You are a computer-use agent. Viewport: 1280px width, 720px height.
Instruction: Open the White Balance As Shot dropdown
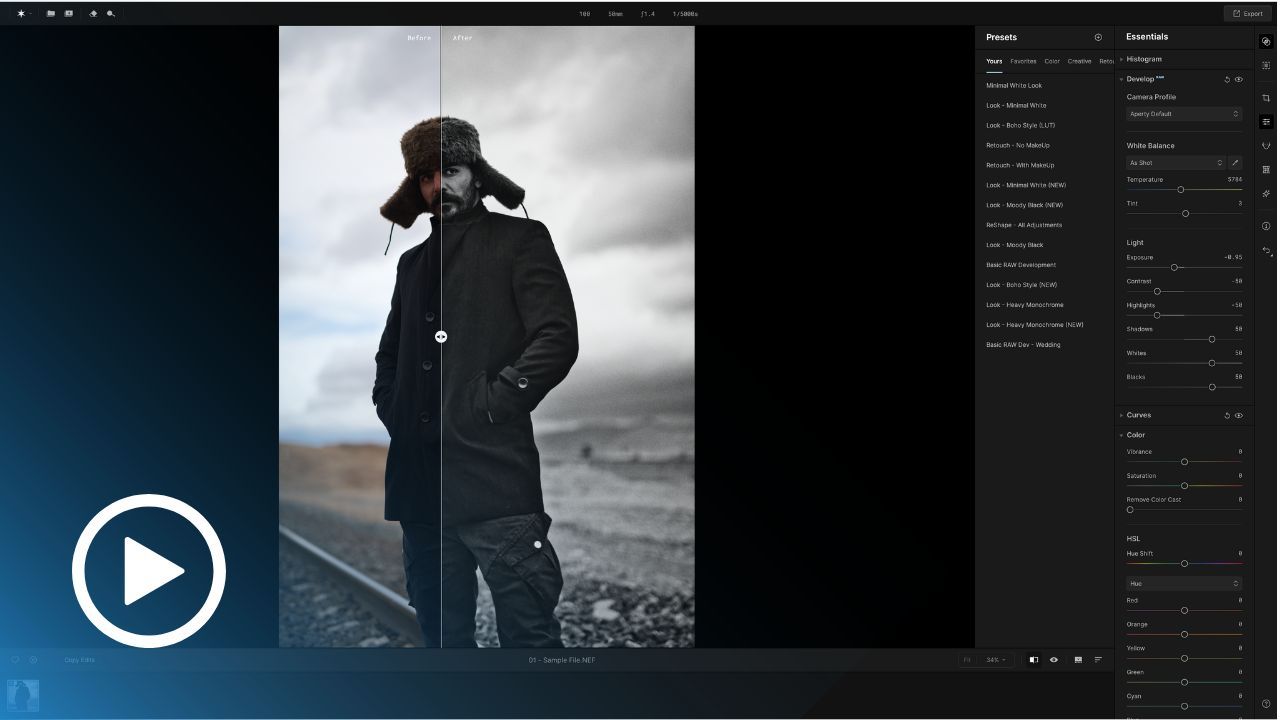[1176, 163]
